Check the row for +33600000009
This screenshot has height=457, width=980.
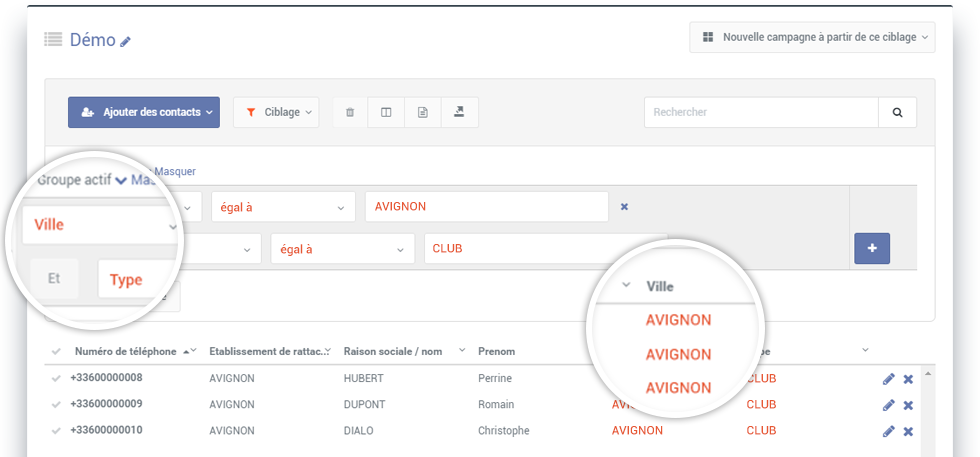pyautogui.click(x=56, y=404)
